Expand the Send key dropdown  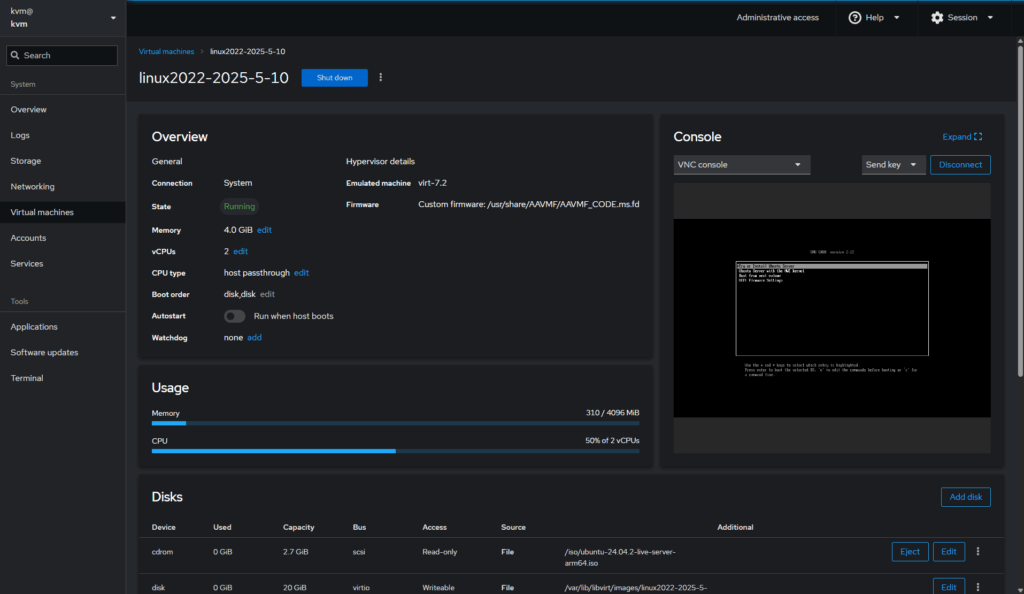(894, 164)
